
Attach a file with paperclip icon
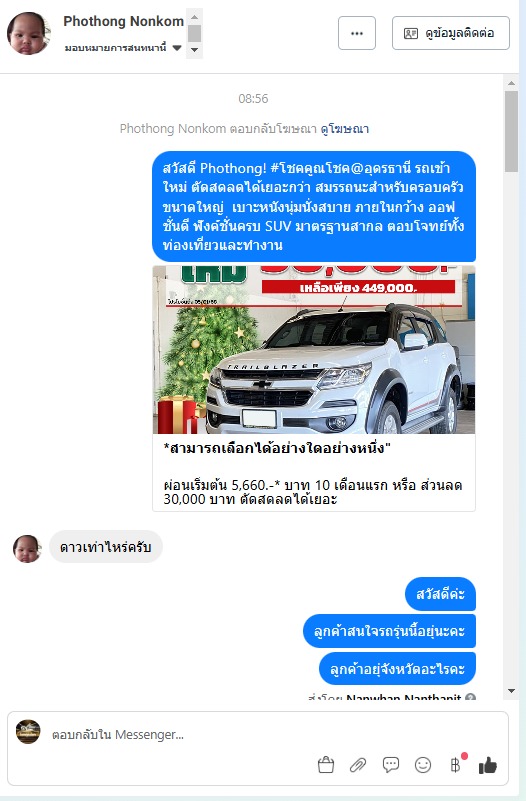pyautogui.click(x=358, y=765)
